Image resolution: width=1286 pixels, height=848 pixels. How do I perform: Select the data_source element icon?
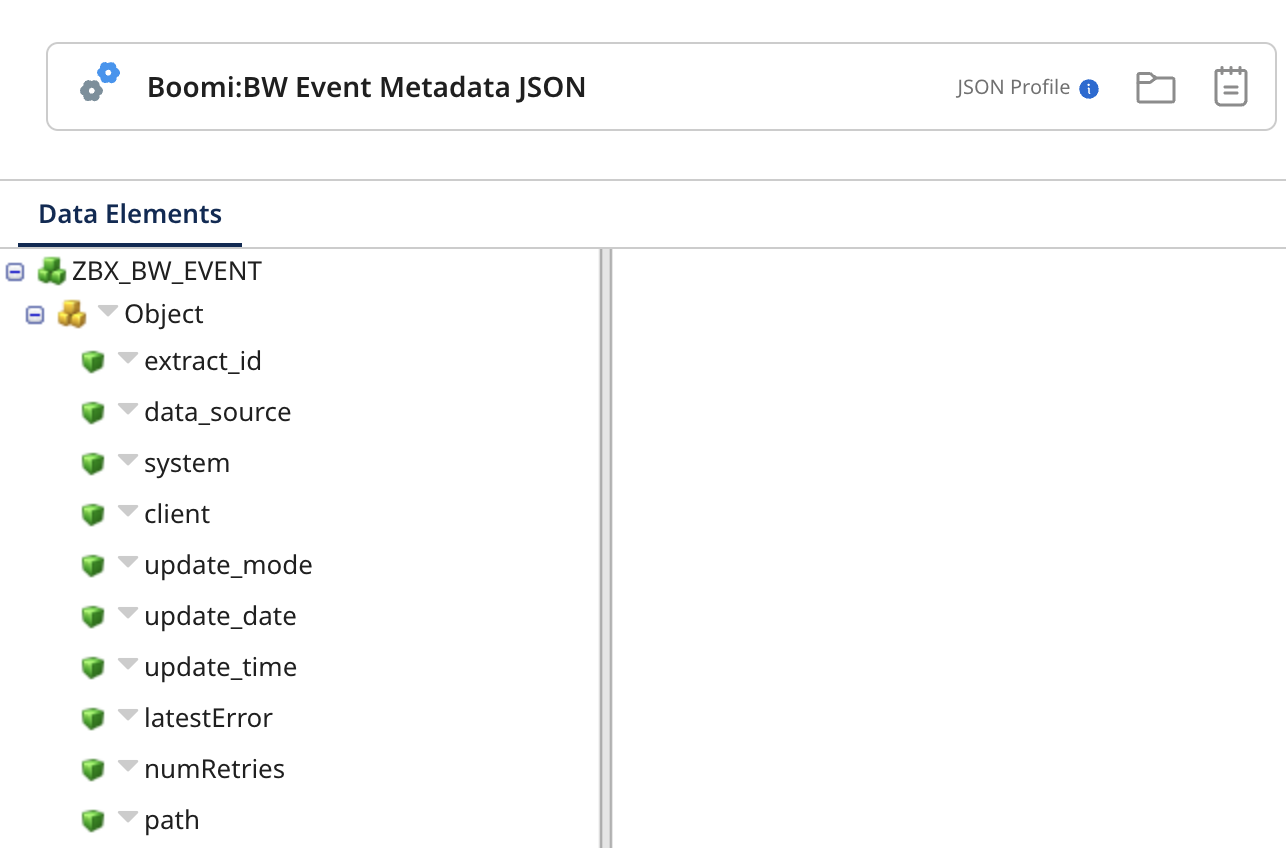tap(94, 411)
